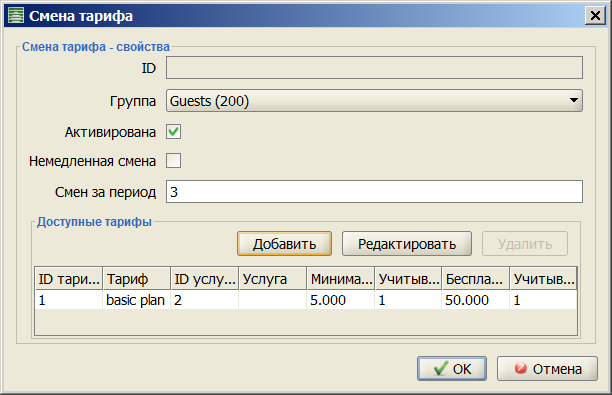Sort by the ID услу... column header
Image resolution: width=612 pixels, height=395 pixels.
tap(205, 279)
